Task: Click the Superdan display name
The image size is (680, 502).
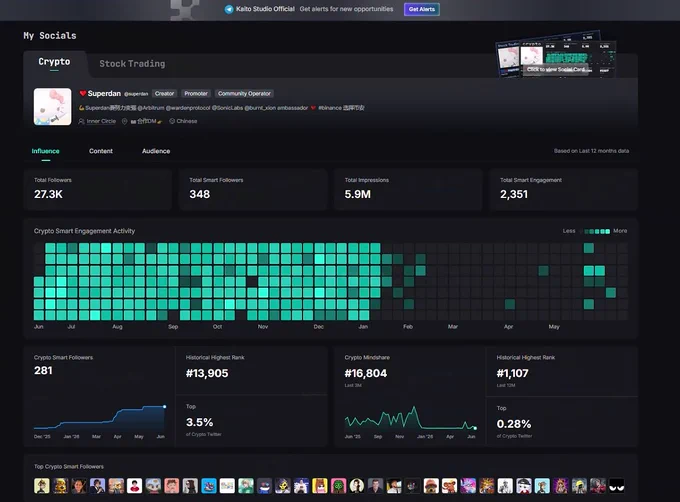Action: tap(104, 94)
